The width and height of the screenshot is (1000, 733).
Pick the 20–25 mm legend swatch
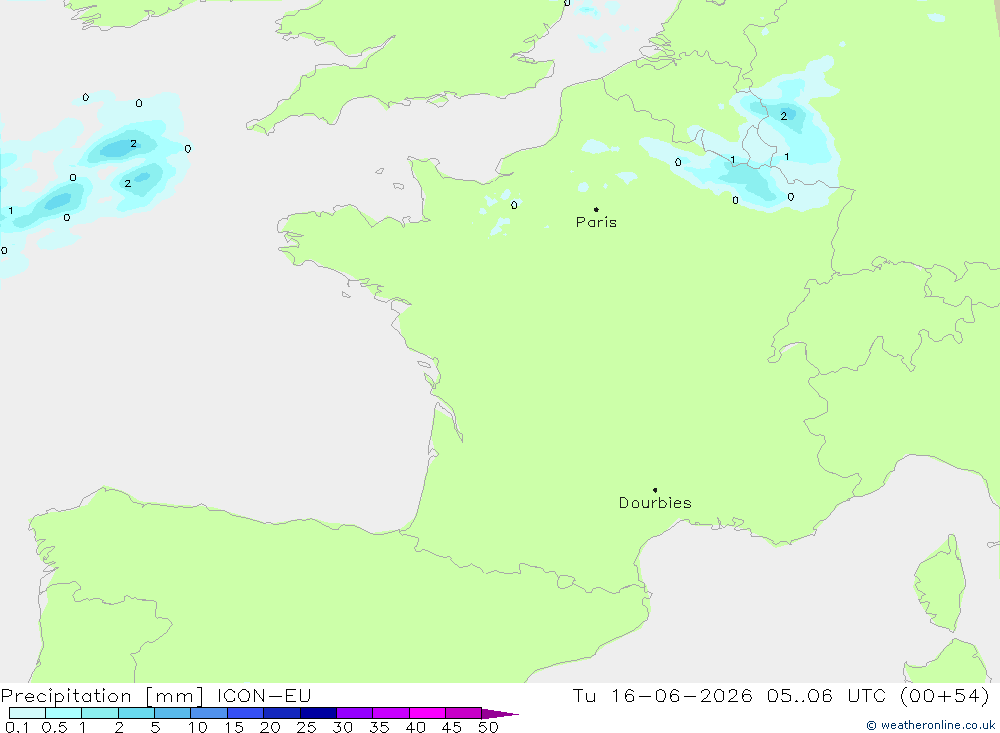click(282, 713)
